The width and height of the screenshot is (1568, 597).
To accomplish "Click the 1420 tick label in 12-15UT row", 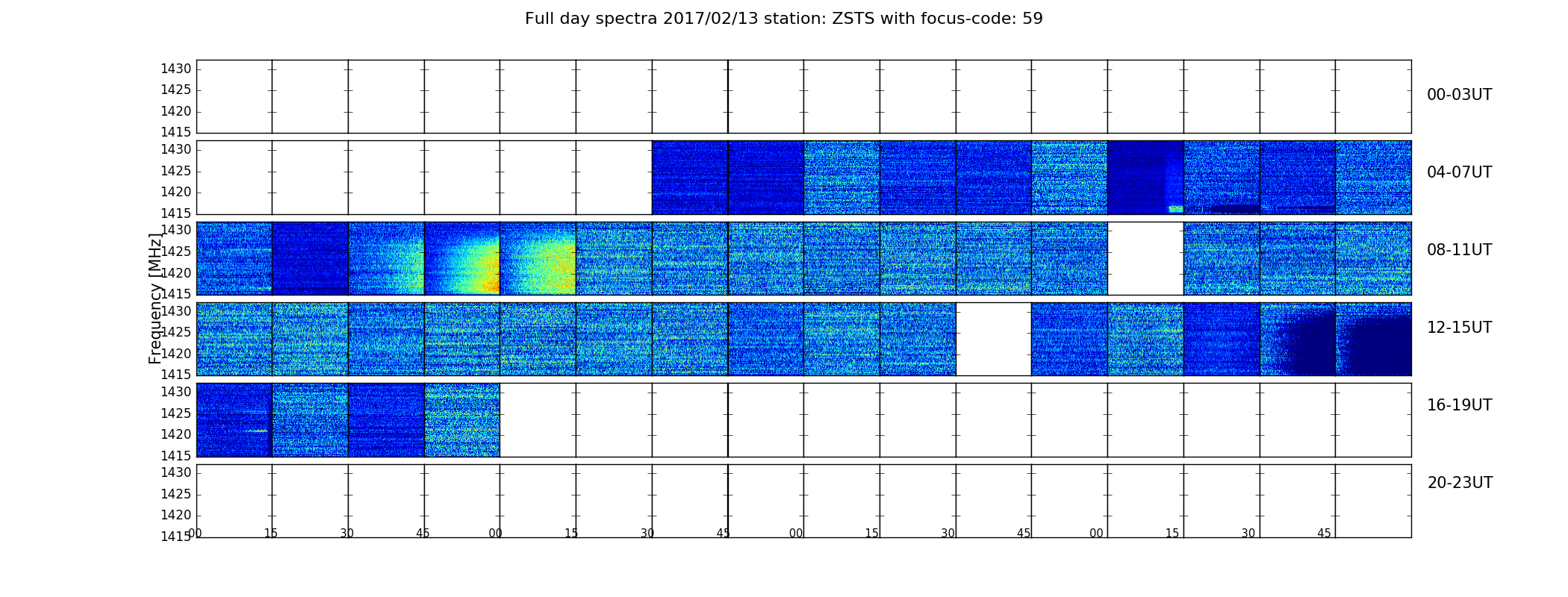I will coord(176,354).
